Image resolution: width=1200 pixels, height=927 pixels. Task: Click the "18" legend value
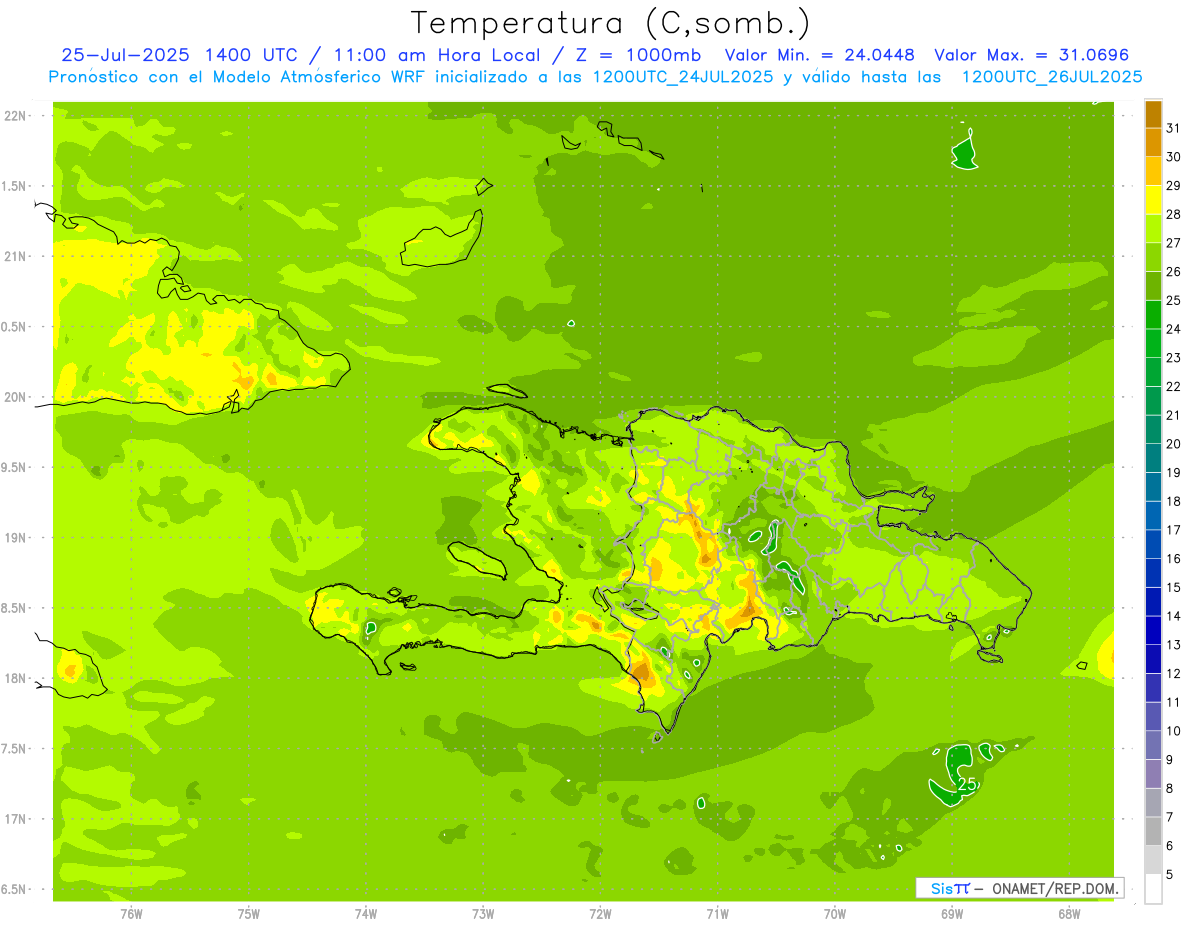[1174, 501]
